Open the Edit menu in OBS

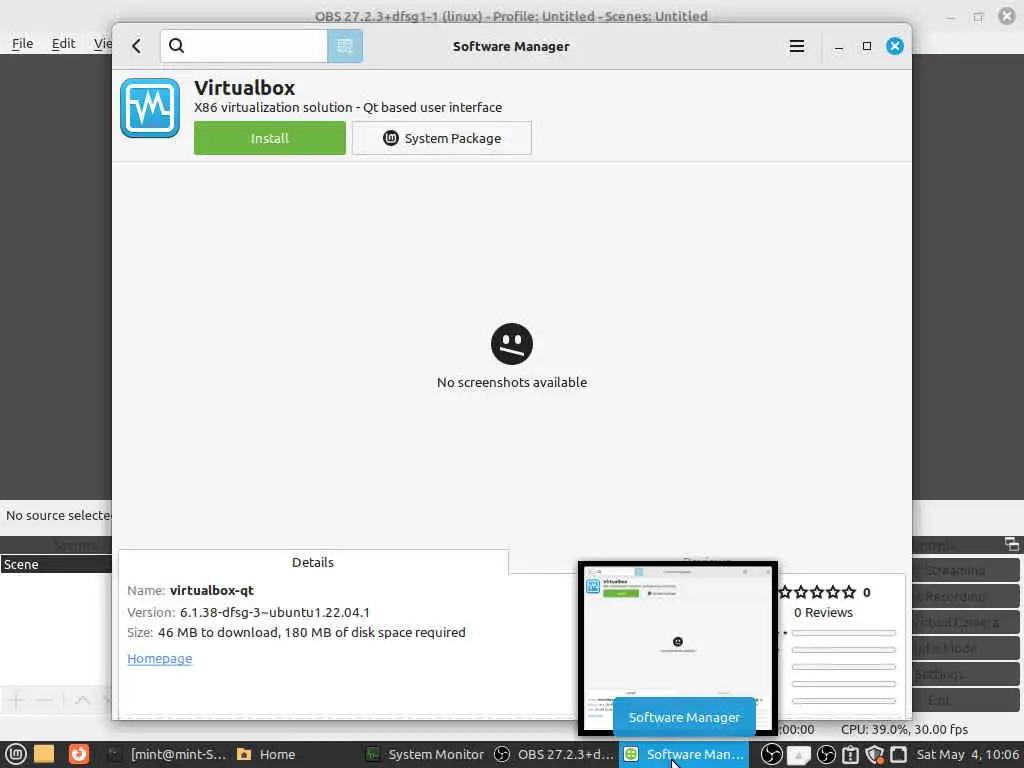coord(63,43)
